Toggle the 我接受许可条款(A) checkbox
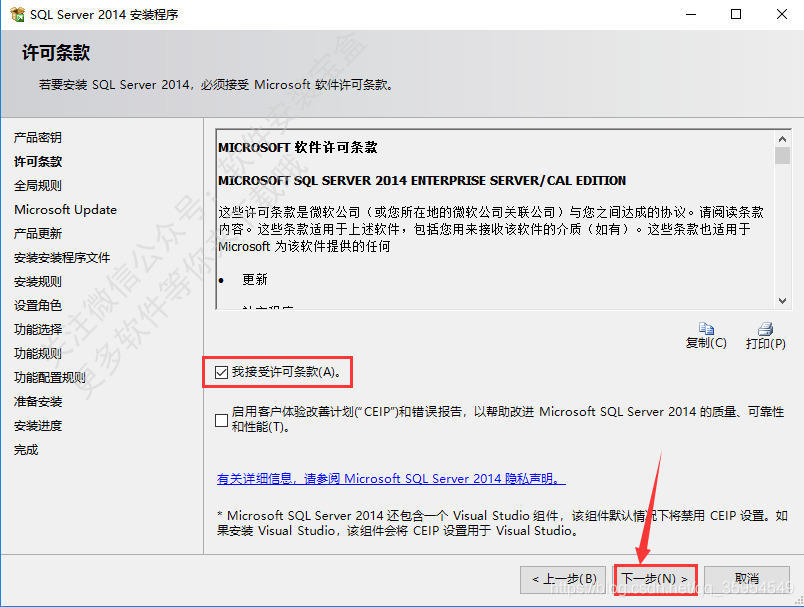 (x=222, y=372)
